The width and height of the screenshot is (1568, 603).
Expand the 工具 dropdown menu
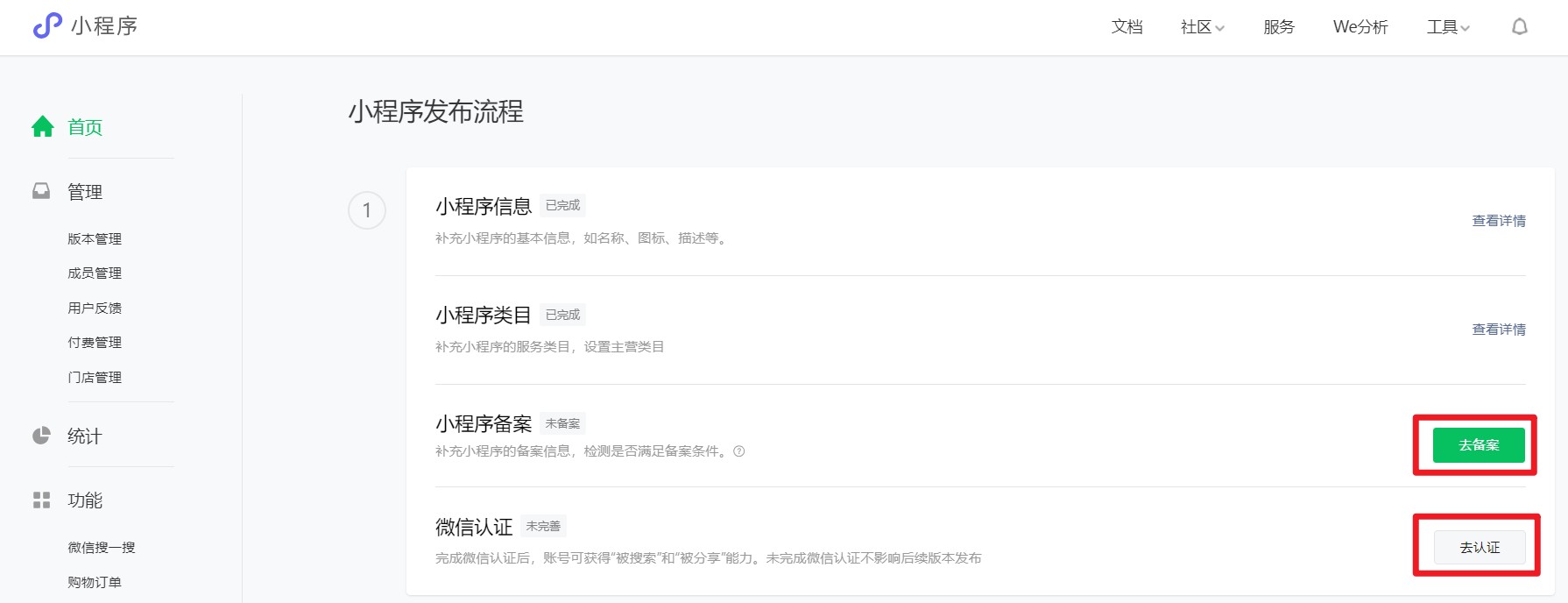pyautogui.click(x=1448, y=27)
